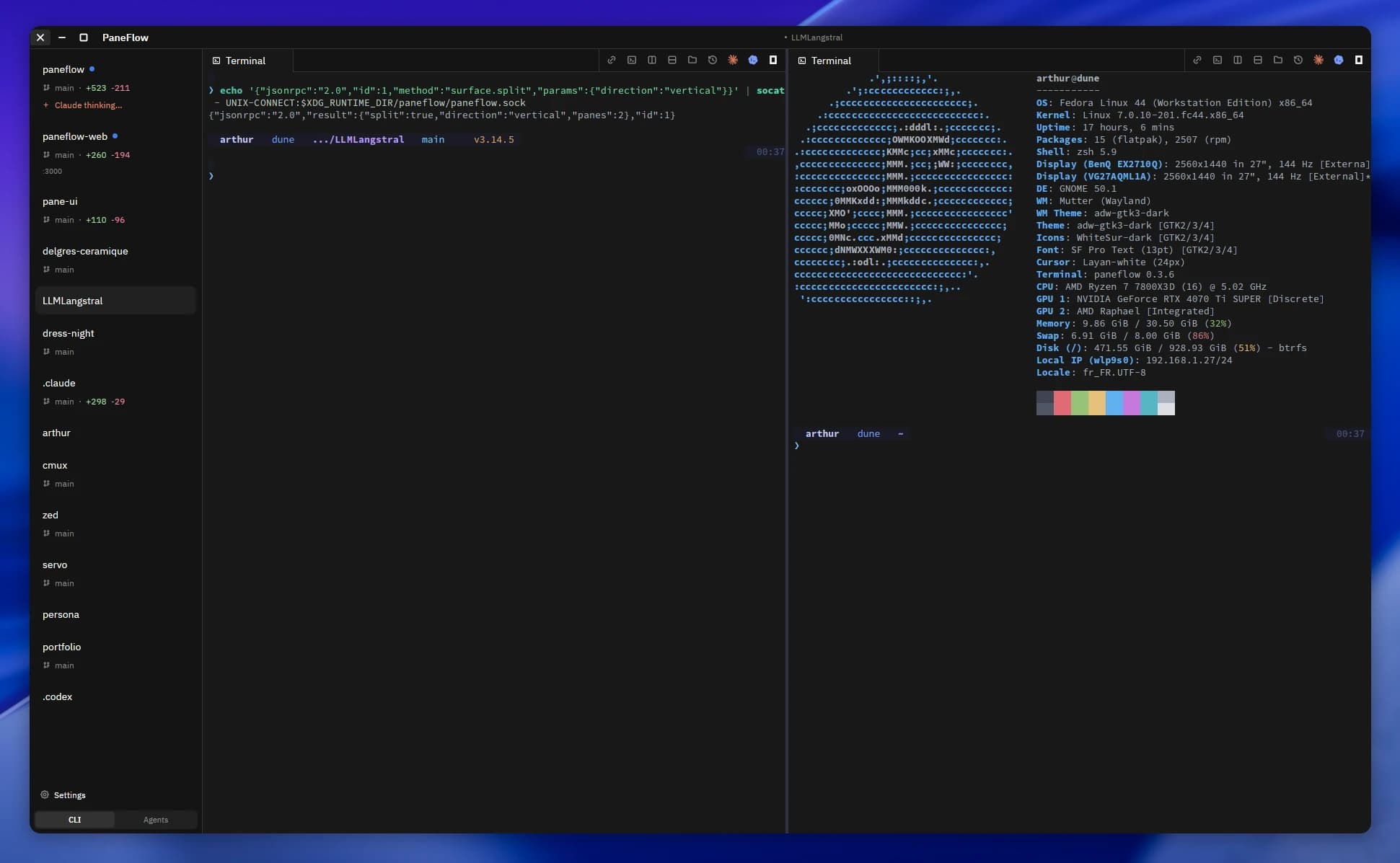The width and height of the screenshot is (1400, 863).
Task: Click the green color swatch in the terminal palette
Action: point(1079,403)
